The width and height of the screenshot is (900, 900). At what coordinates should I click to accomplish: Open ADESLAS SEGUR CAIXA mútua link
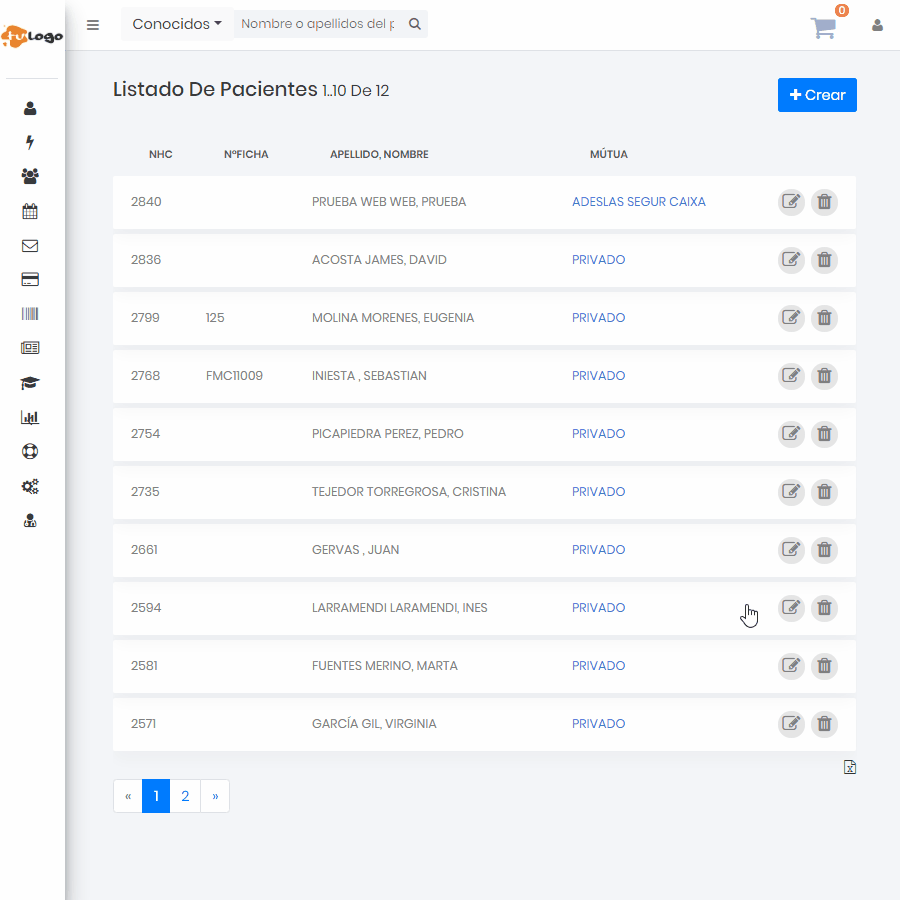point(638,202)
